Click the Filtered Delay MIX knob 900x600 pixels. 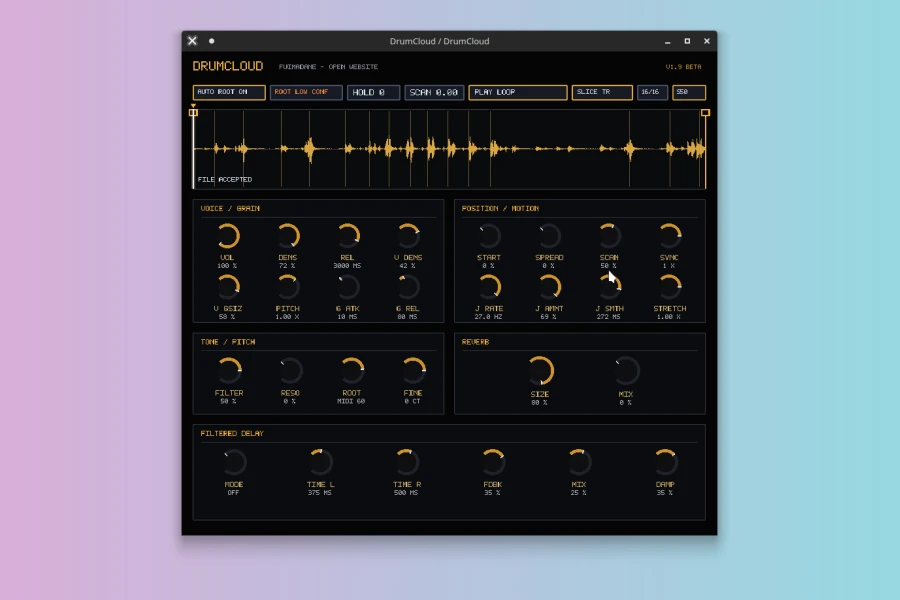[x=579, y=462]
